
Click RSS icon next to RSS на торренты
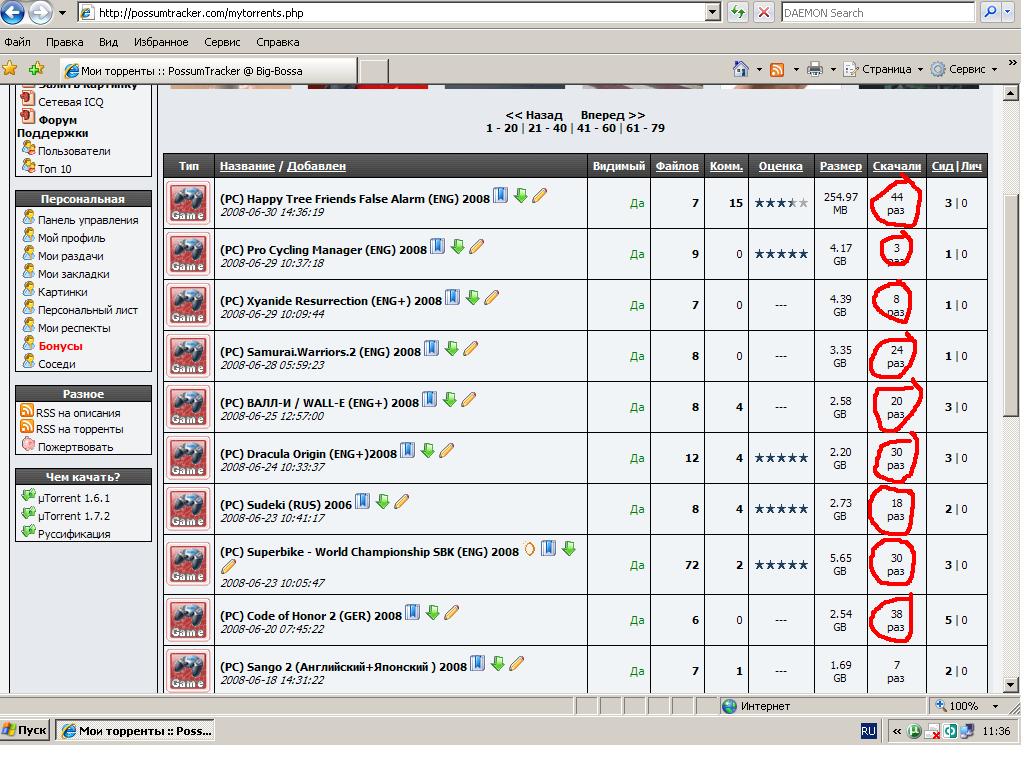coord(27,427)
